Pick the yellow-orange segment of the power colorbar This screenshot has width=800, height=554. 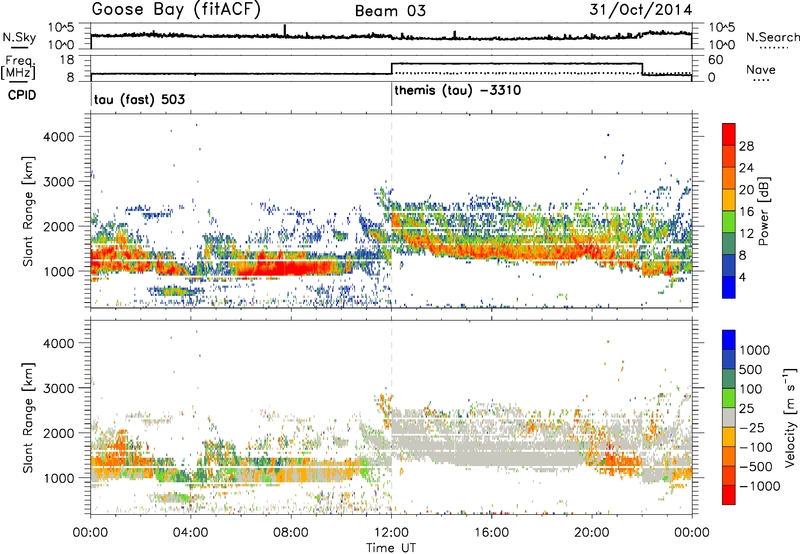pyautogui.click(x=729, y=199)
